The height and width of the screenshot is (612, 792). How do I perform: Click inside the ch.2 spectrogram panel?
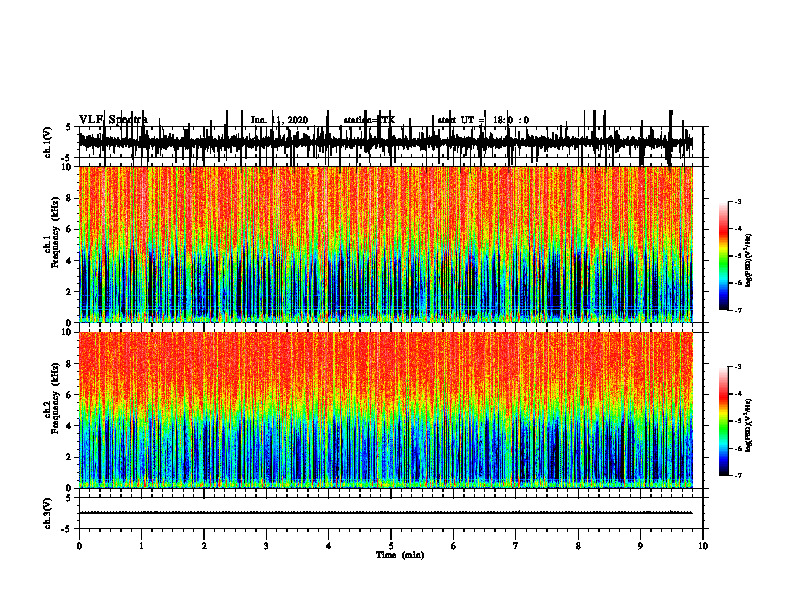[386, 410]
